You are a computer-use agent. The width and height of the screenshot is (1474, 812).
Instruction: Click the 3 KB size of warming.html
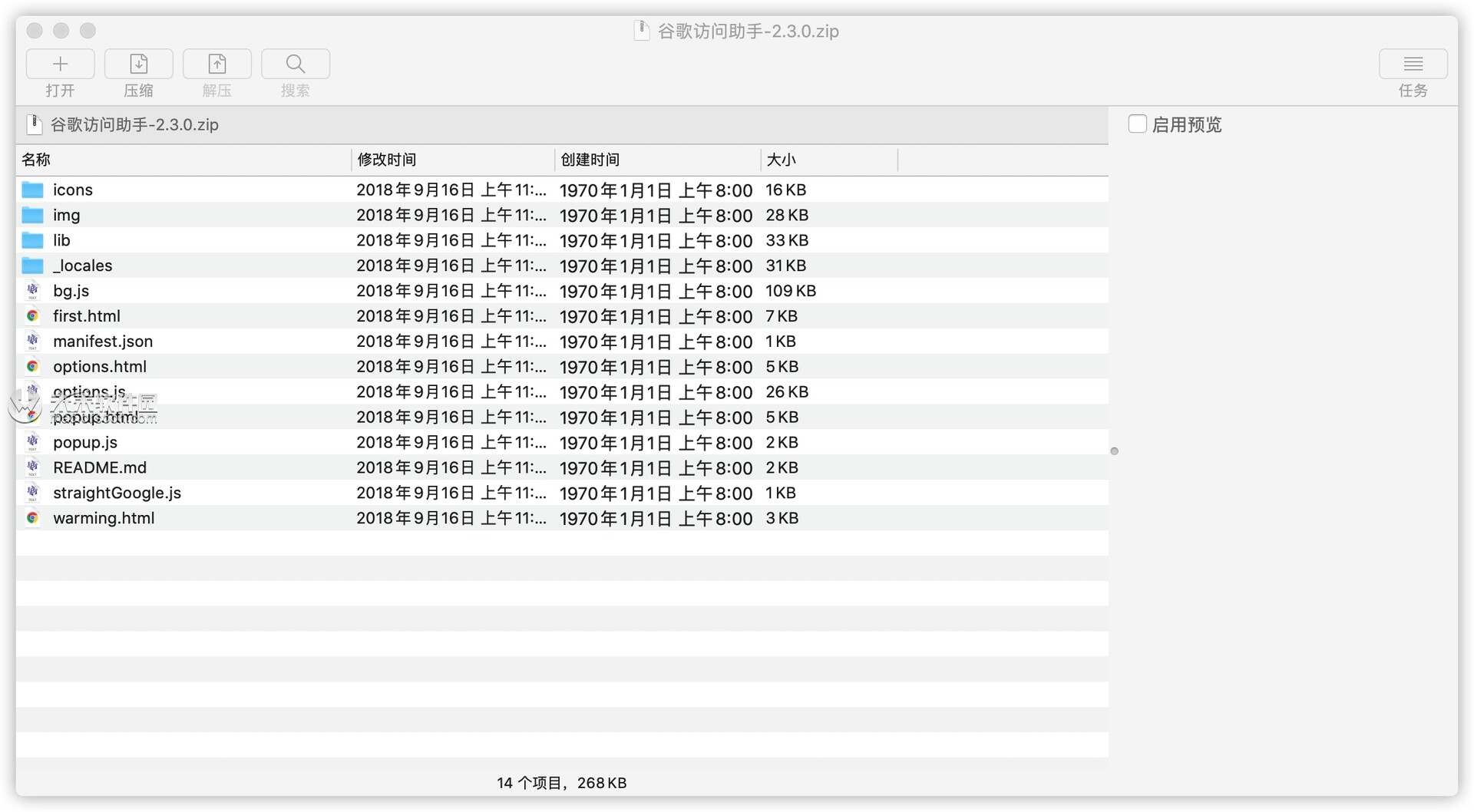point(782,518)
